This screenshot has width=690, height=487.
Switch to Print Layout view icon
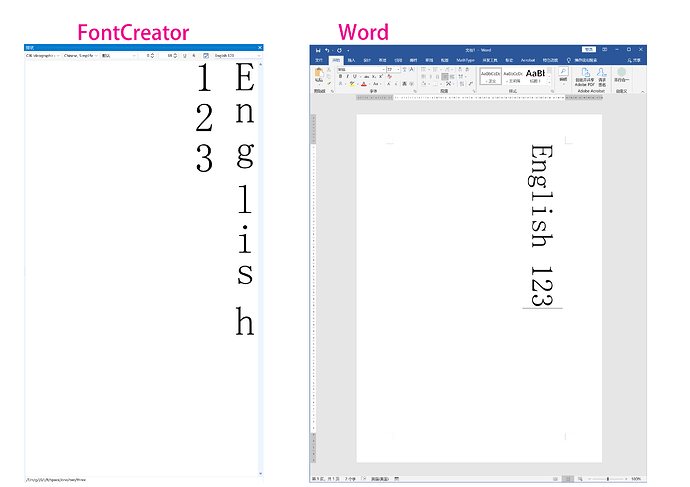568,479
